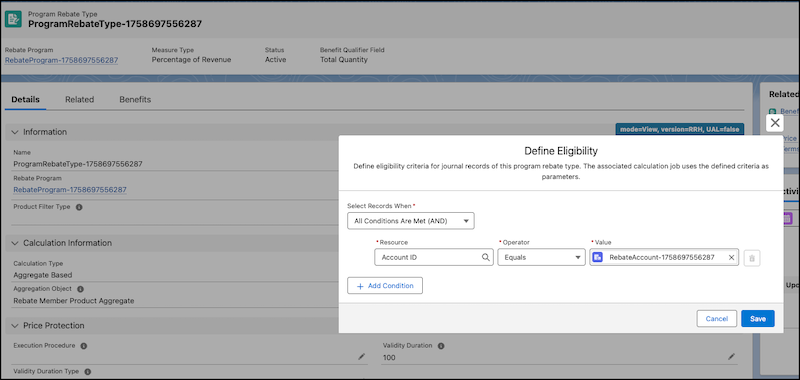
Task: Click Cancel in Define Eligibility dialog
Action: (716, 319)
